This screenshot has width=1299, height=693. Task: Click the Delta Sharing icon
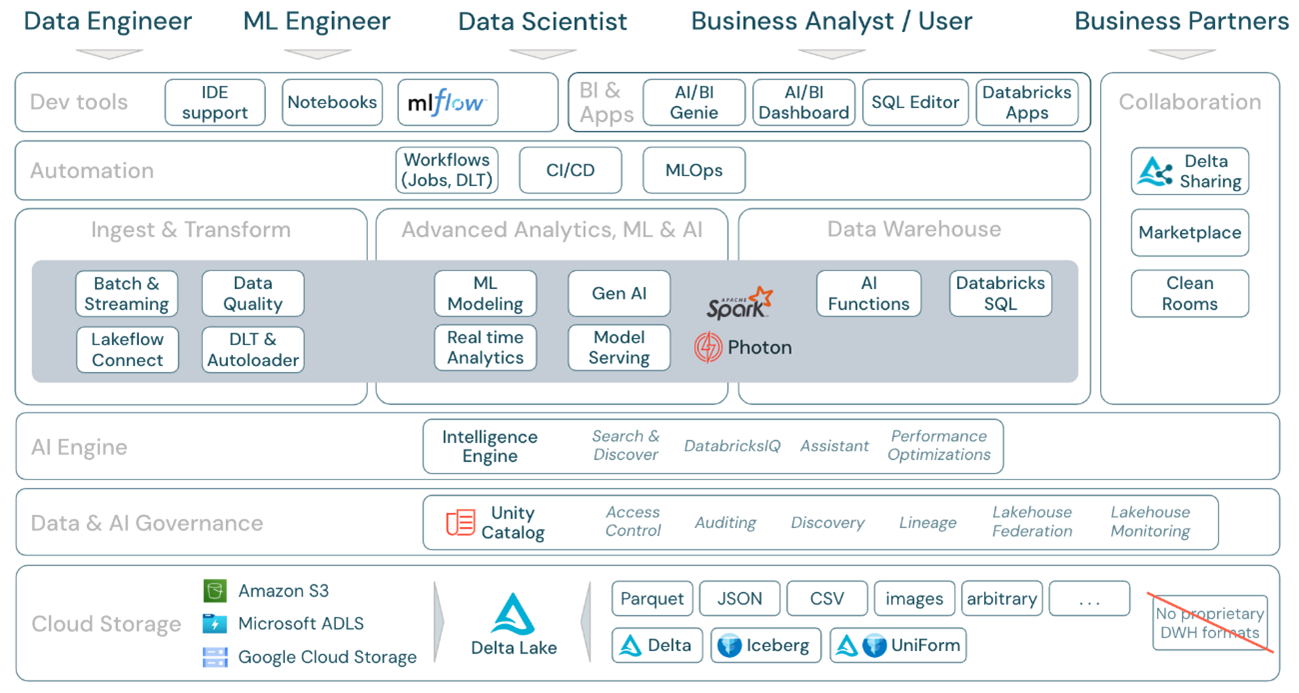(x=1155, y=172)
